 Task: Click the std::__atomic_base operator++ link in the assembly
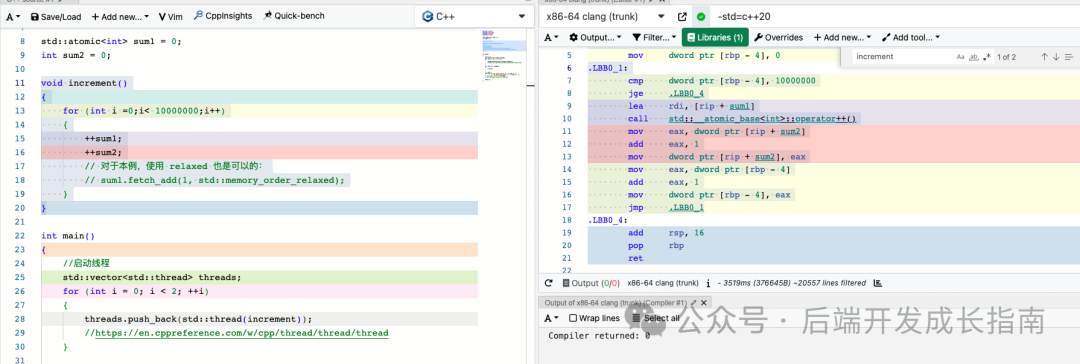[762, 119]
